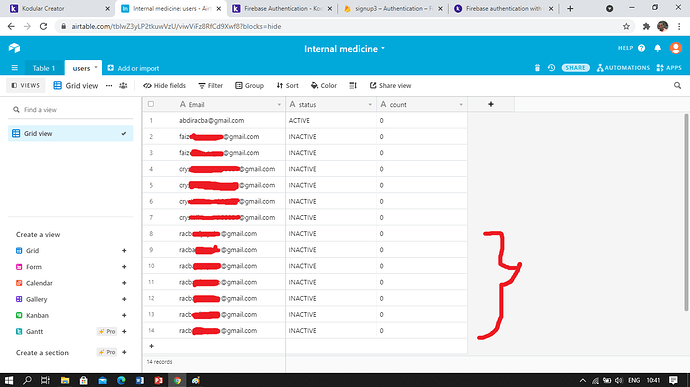The image size is (690, 387).
Task: Open File Explorer from taskbar
Action: 65,380
